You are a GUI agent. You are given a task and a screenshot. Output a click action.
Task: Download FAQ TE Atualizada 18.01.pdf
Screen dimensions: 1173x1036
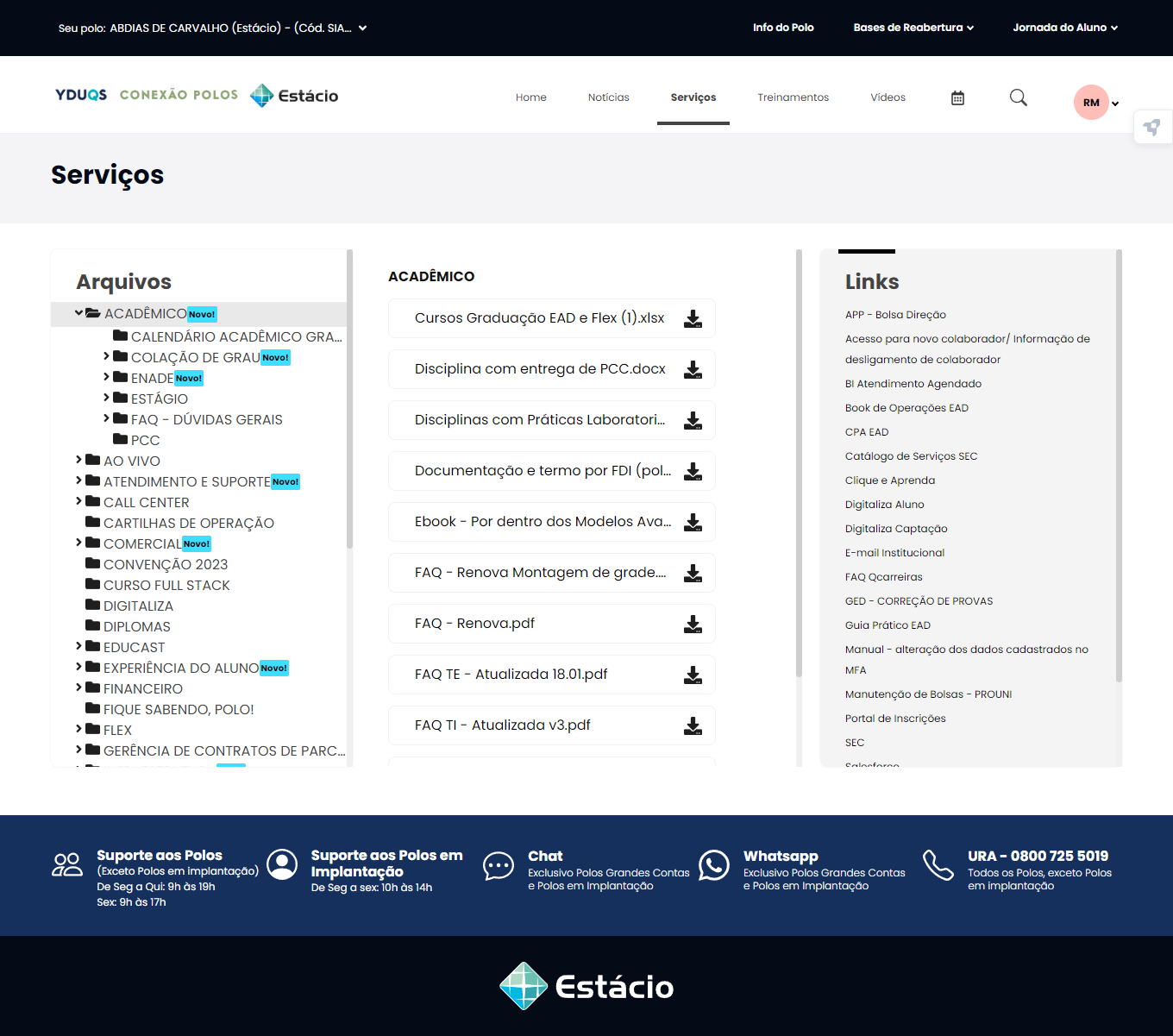tap(693, 675)
